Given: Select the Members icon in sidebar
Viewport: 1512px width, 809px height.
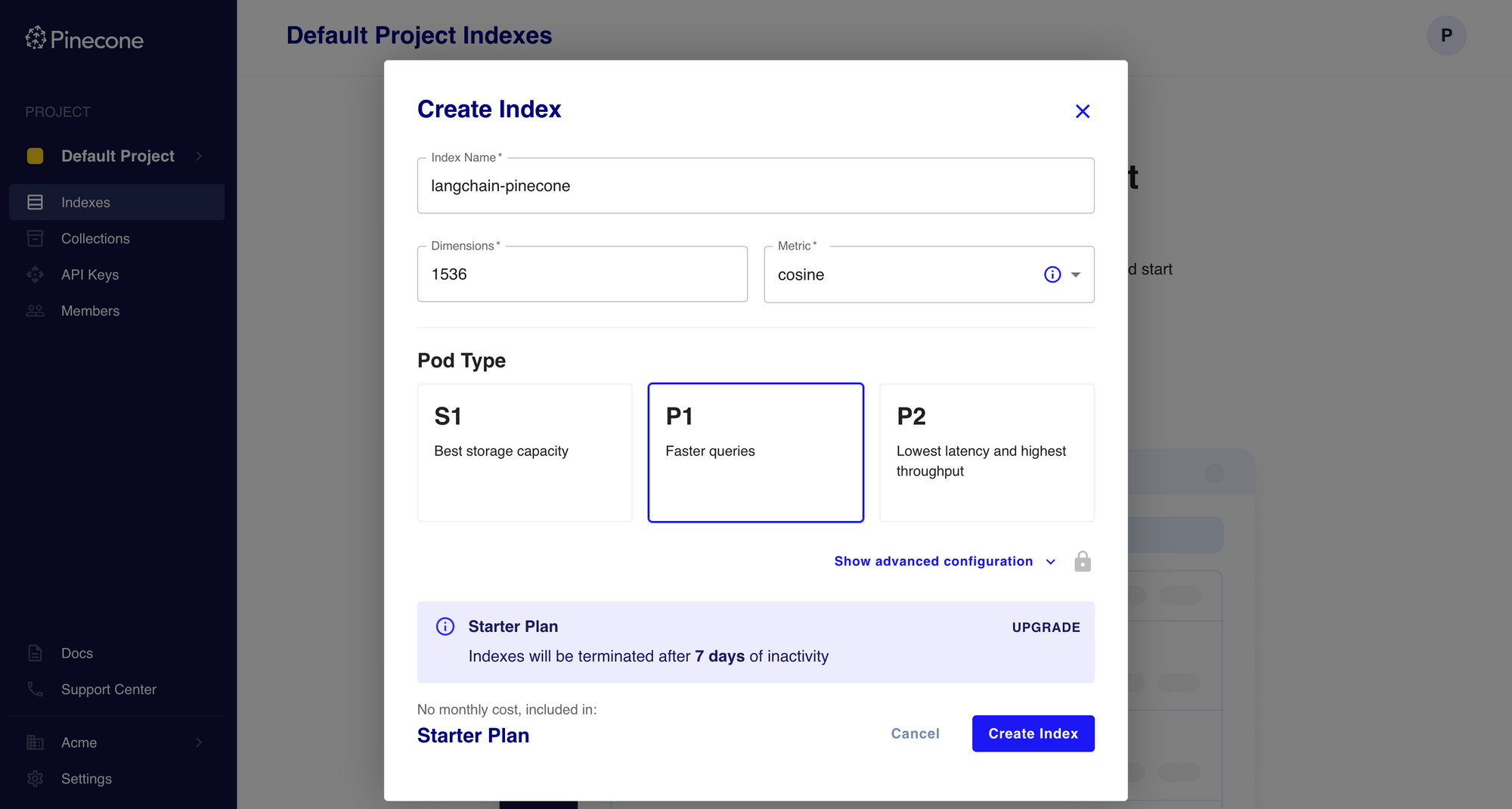Looking at the screenshot, I should pyautogui.click(x=35, y=311).
